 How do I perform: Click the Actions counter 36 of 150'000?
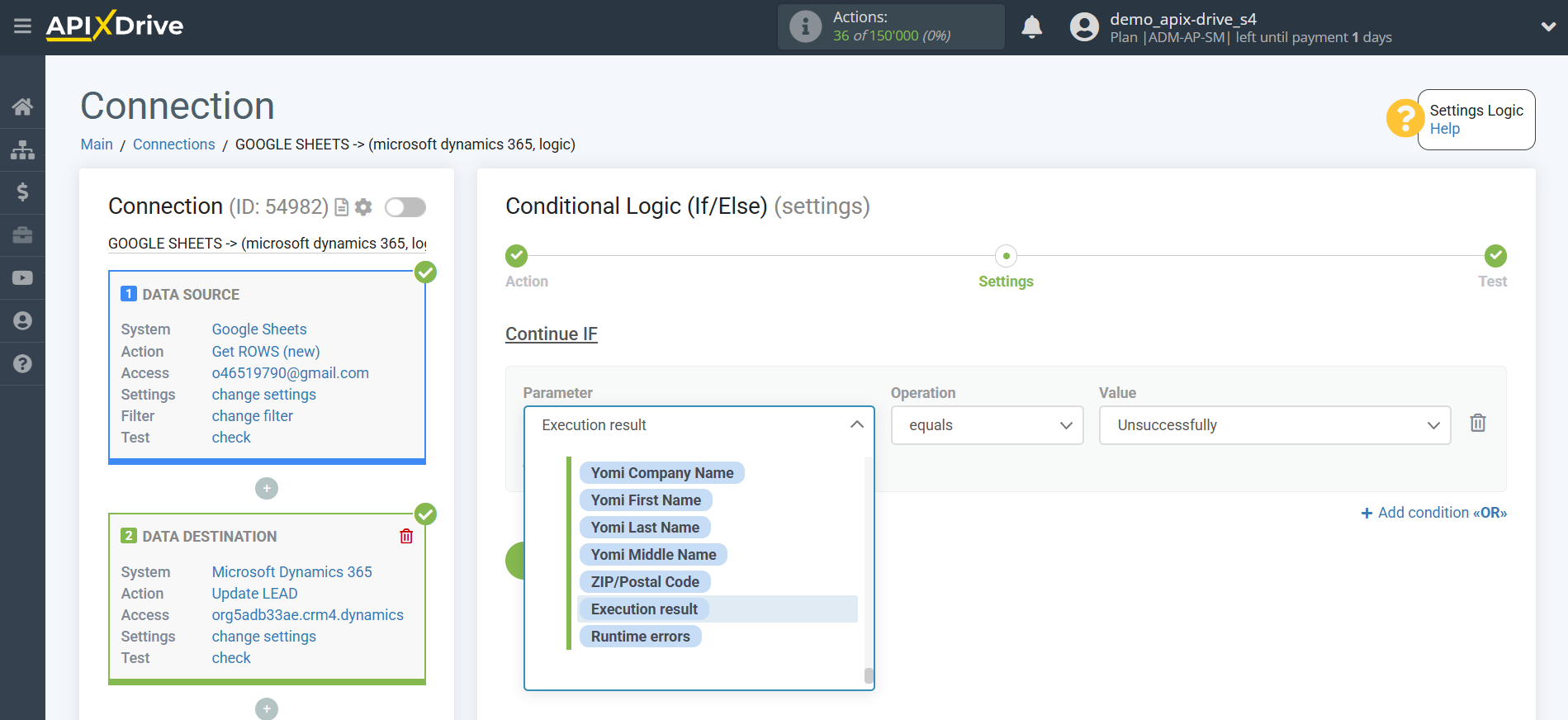coord(892,36)
